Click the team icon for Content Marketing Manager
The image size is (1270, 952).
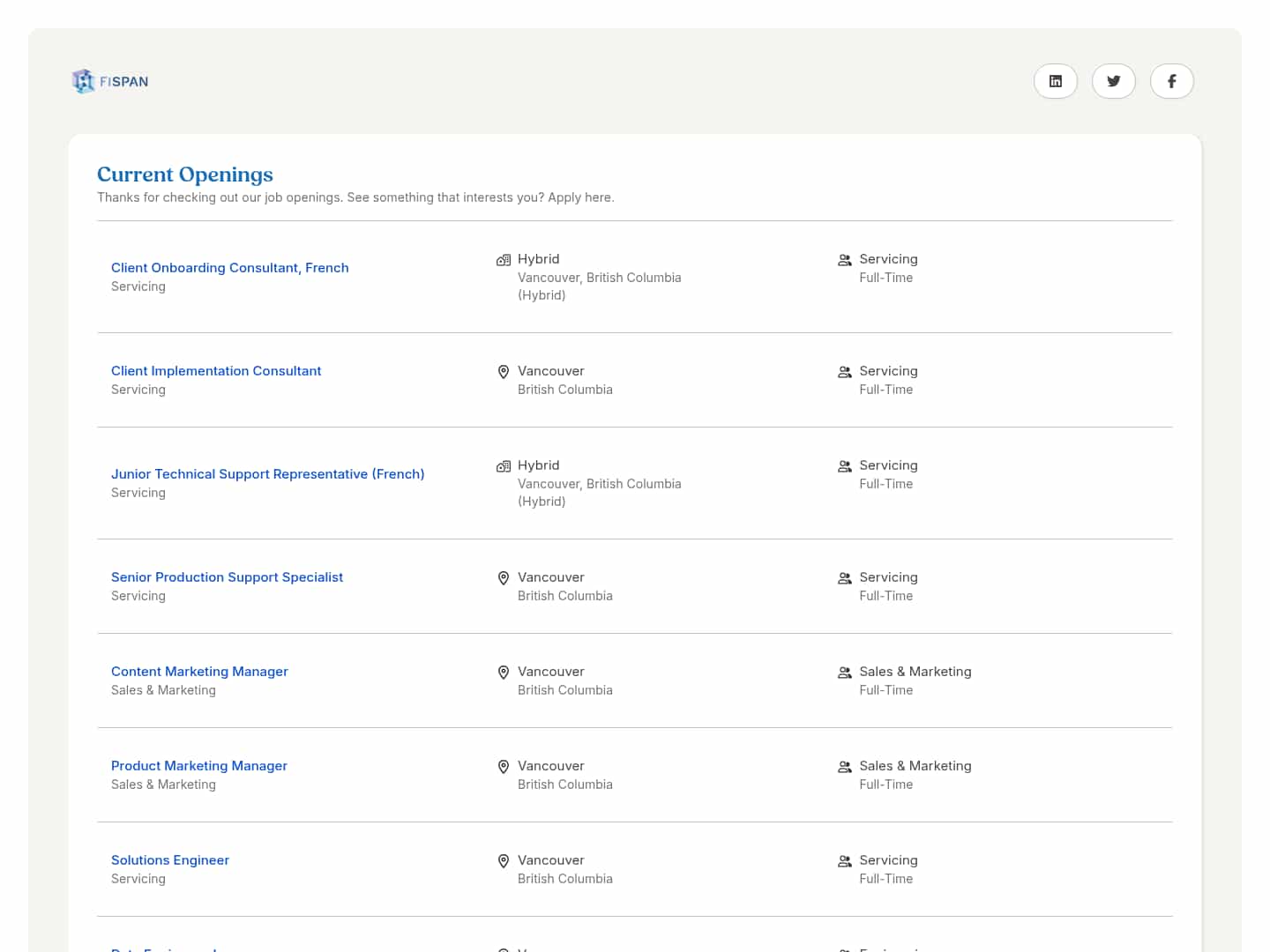(x=844, y=673)
